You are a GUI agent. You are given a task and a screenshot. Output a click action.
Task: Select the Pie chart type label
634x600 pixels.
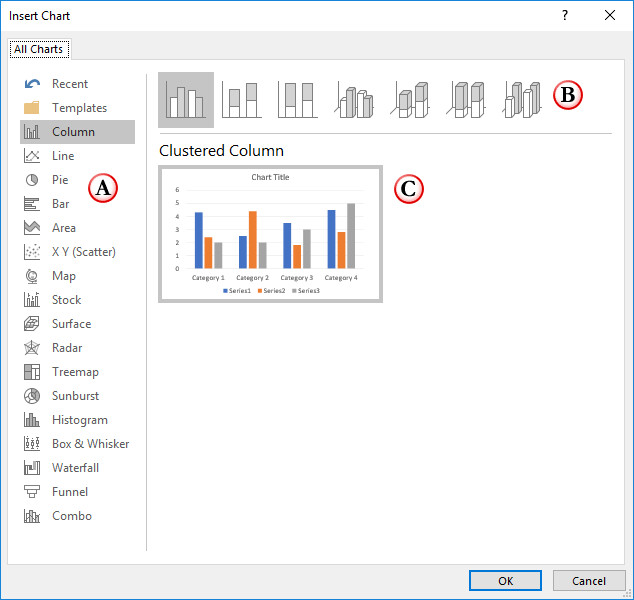60,180
